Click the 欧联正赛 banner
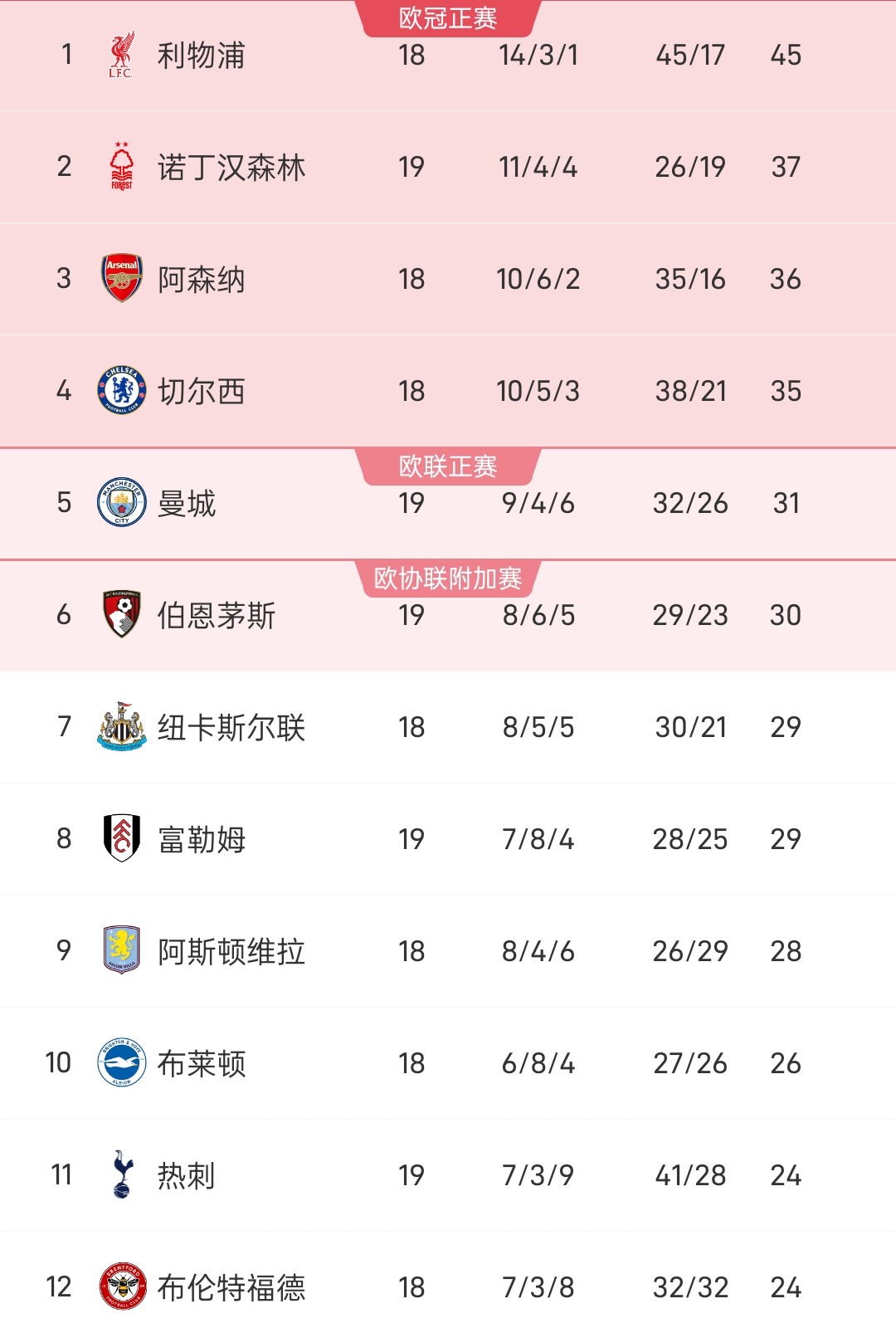This screenshot has width=896, height=1328. (x=448, y=466)
